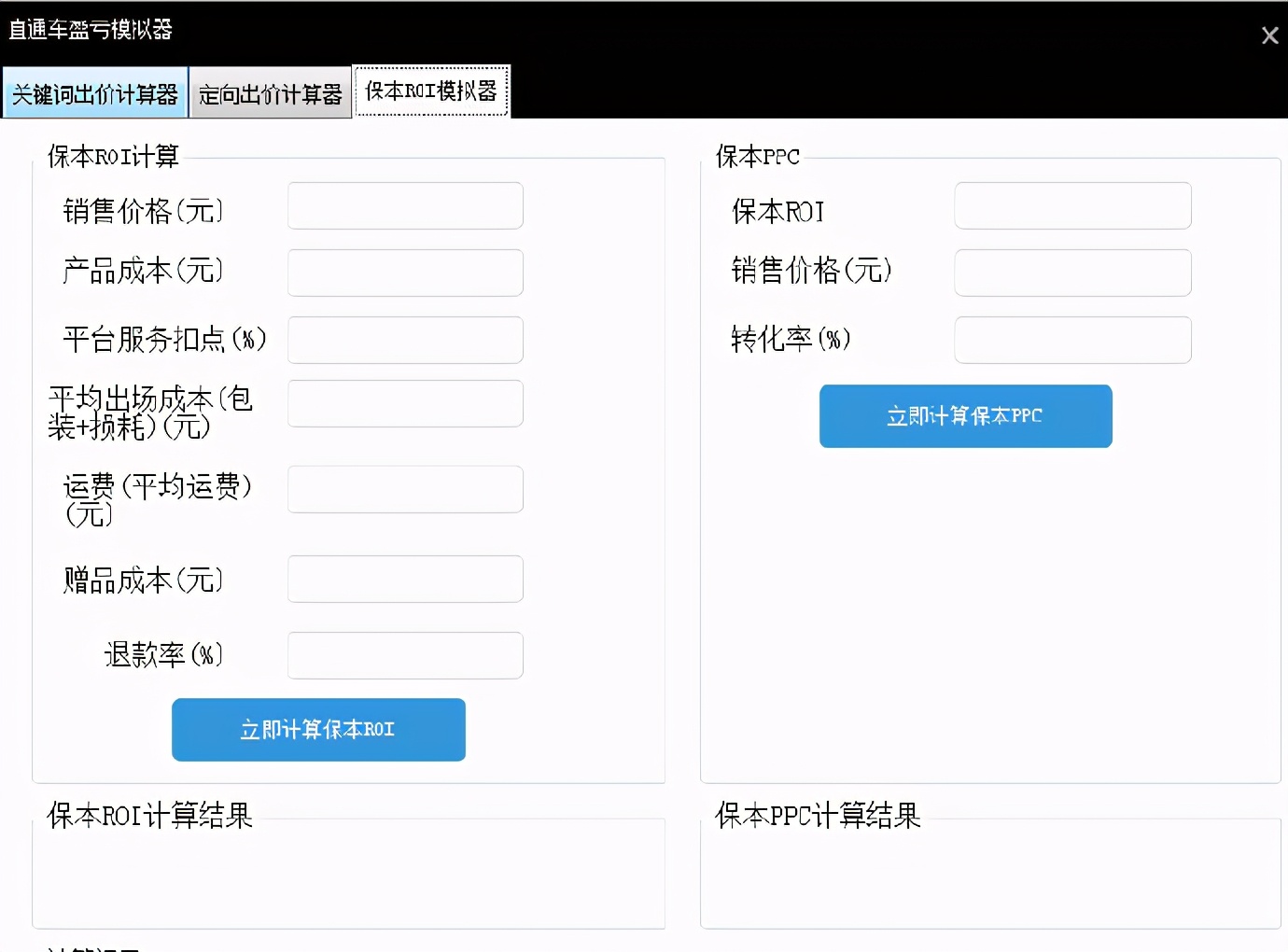This screenshot has height=952, width=1288.
Task: Click the 运费(平均运费) input field
Action: (405, 488)
